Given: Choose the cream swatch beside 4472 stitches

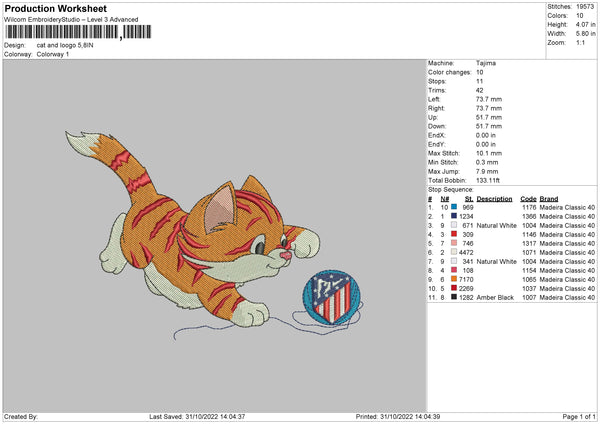Looking at the screenshot, I should tap(454, 252).
